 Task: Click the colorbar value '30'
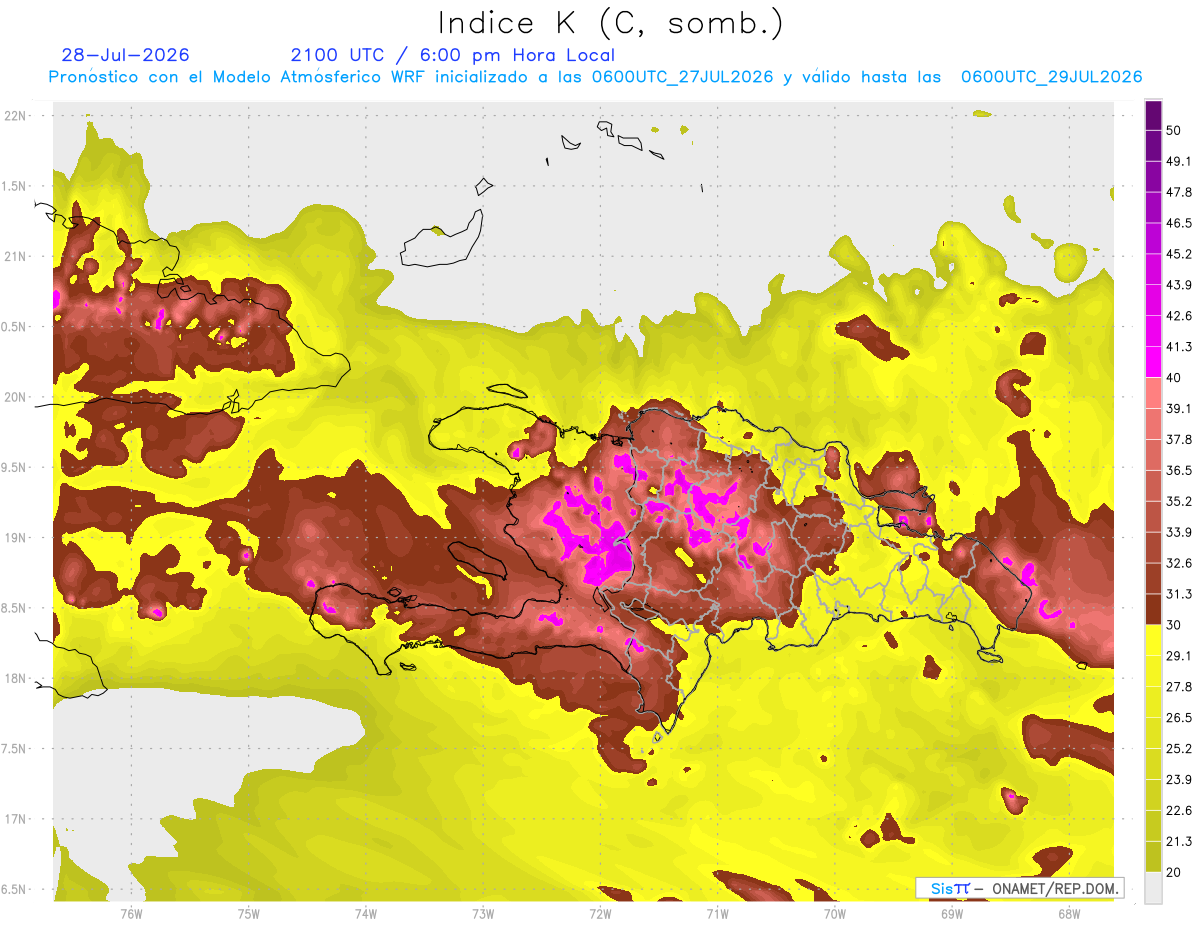click(1174, 625)
